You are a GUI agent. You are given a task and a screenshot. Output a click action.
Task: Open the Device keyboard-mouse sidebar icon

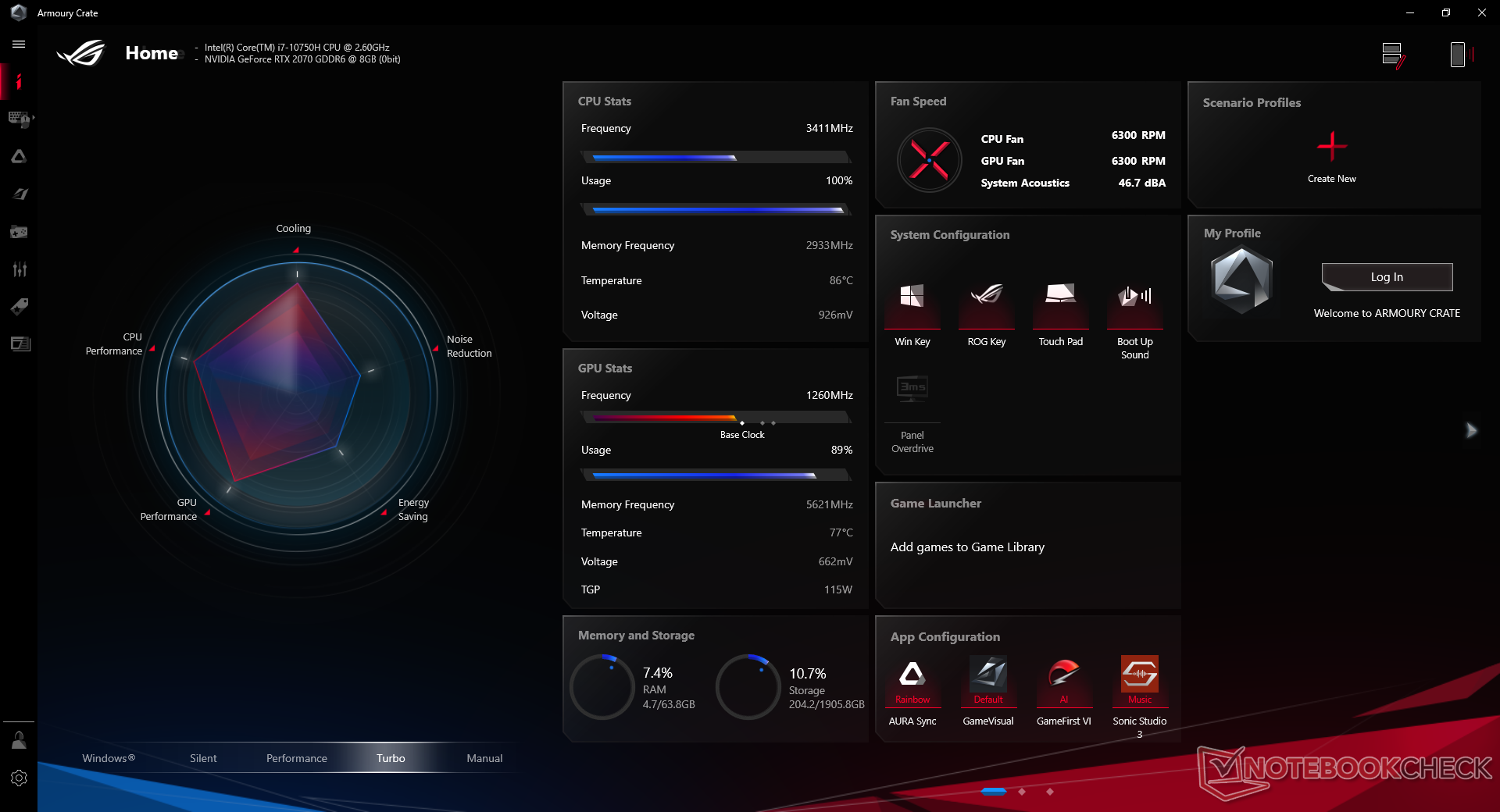click(x=17, y=119)
